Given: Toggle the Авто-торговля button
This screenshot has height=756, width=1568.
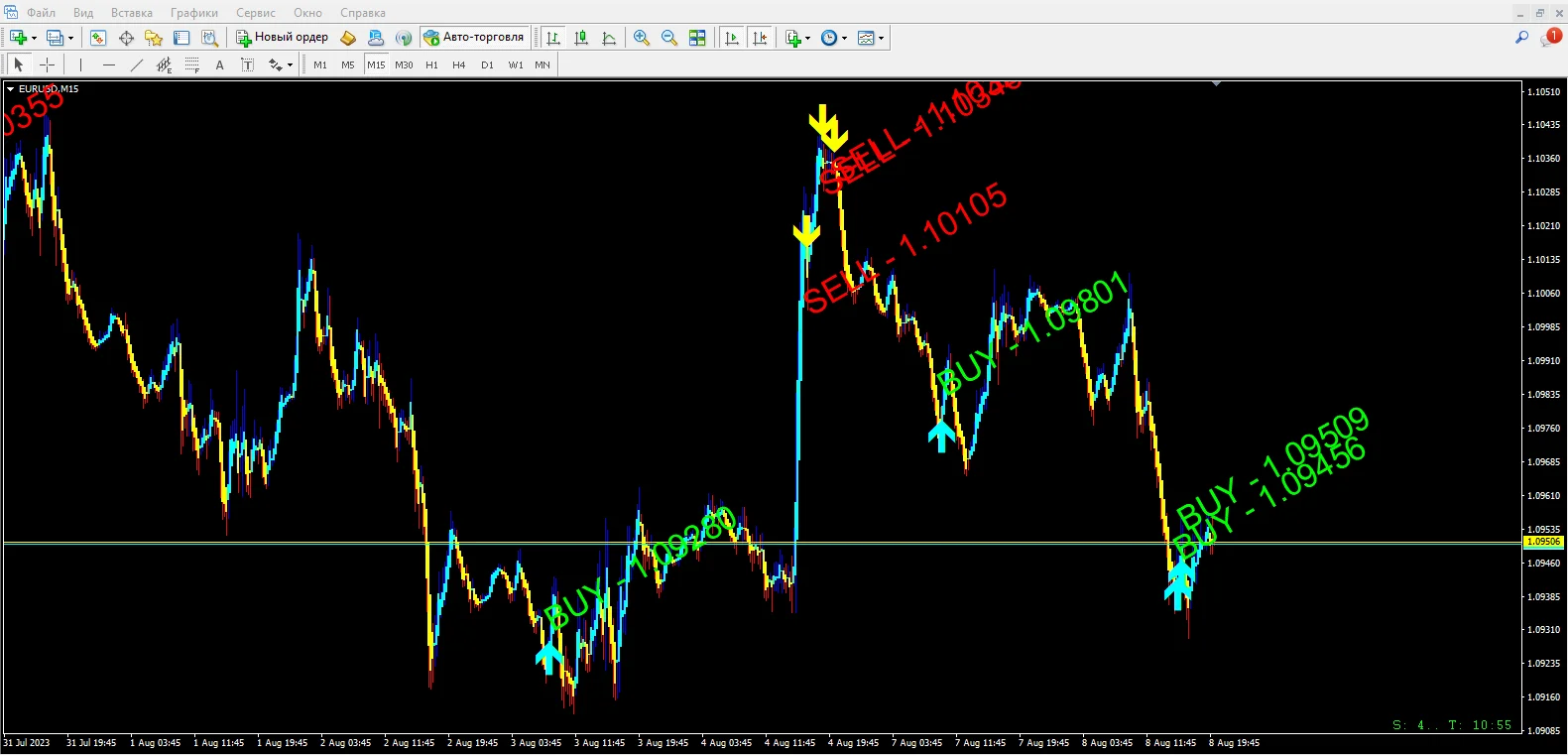Looking at the screenshot, I should tap(474, 38).
